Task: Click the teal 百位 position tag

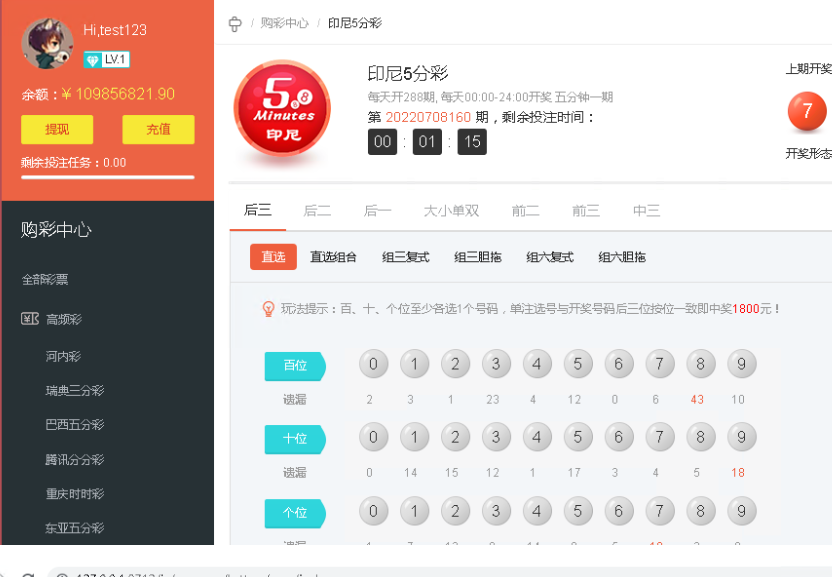Action: (x=294, y=365)
